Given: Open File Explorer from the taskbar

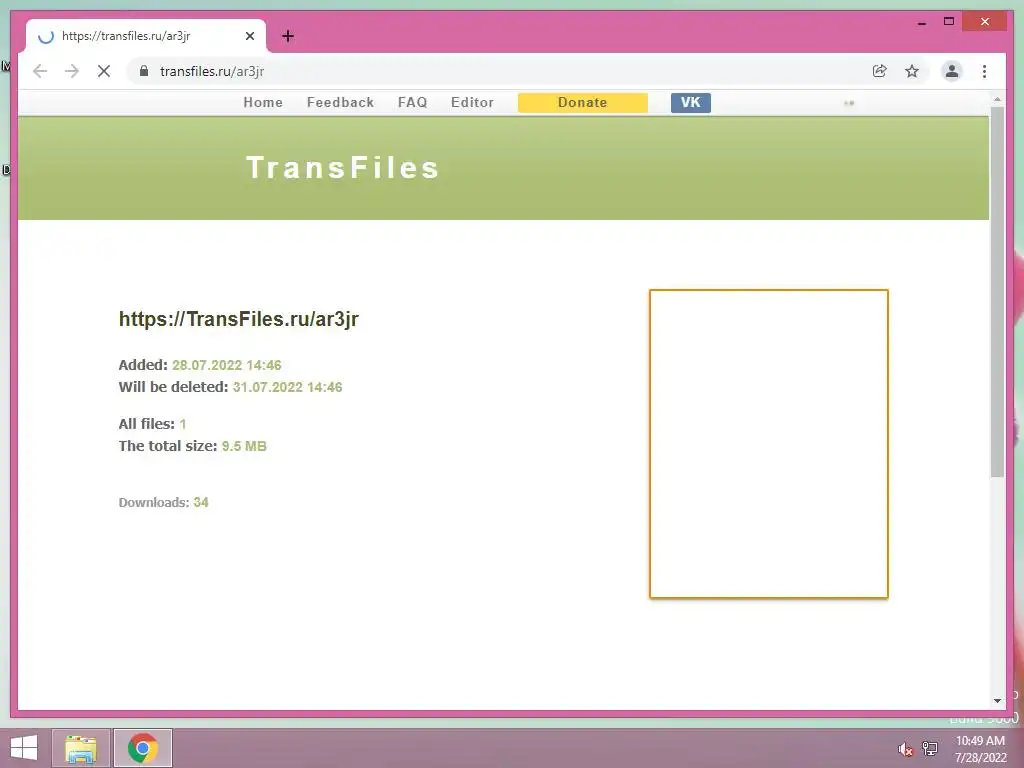Looking at the screenshot, I should click(81, 748).
